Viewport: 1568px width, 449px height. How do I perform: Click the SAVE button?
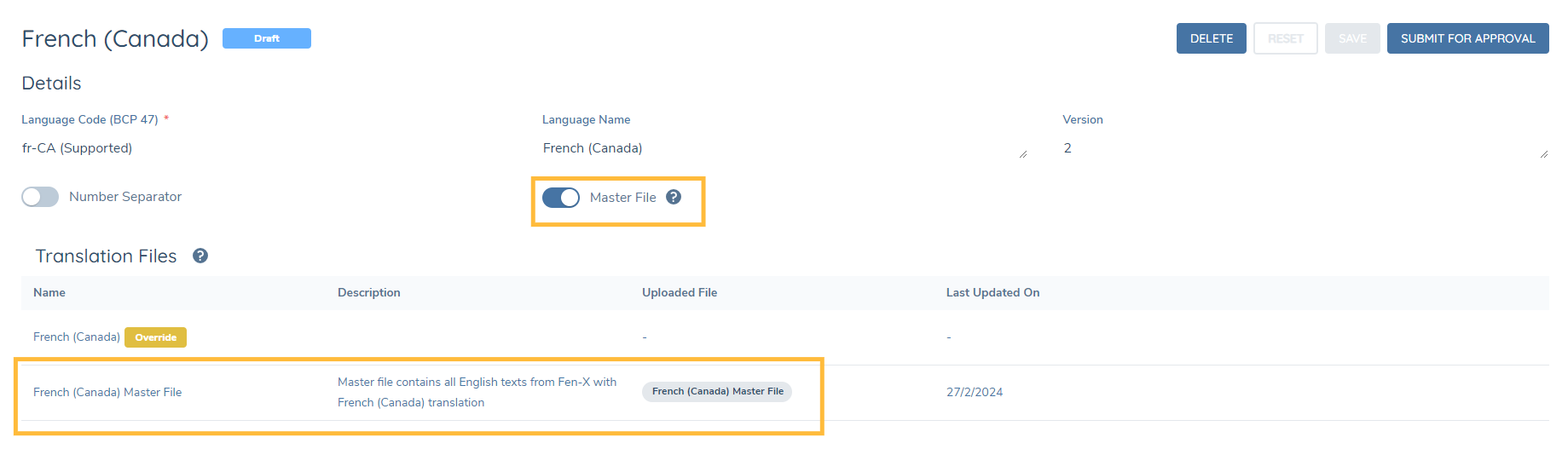click(1351, 38)
